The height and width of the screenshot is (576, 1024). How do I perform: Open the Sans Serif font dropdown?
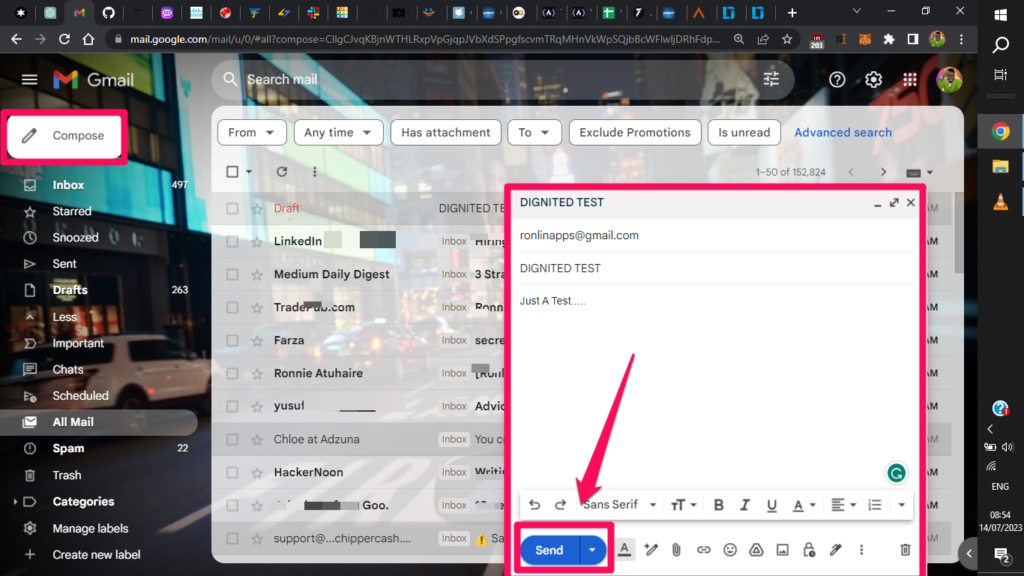(x=619, y=505)
